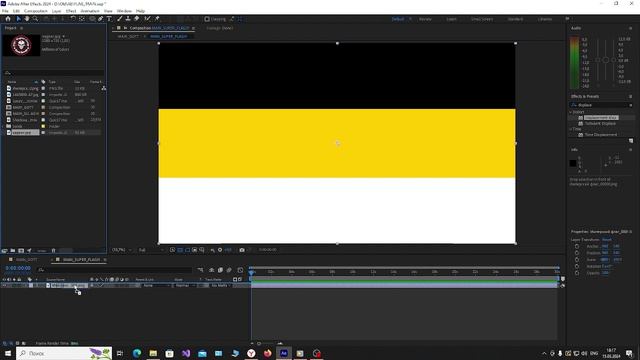
Task: Click the graph editor icon in timeline
Action: [x=240, y=270]
